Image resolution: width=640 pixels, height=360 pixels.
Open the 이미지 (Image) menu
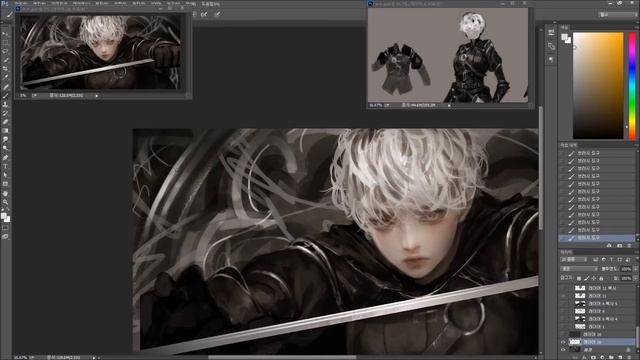[x=59, y=3]
